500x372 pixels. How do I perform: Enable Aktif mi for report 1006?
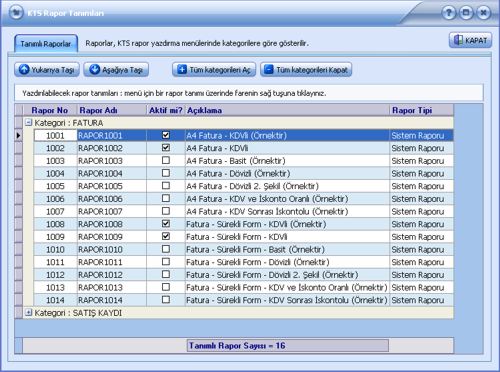coord(166,198)
